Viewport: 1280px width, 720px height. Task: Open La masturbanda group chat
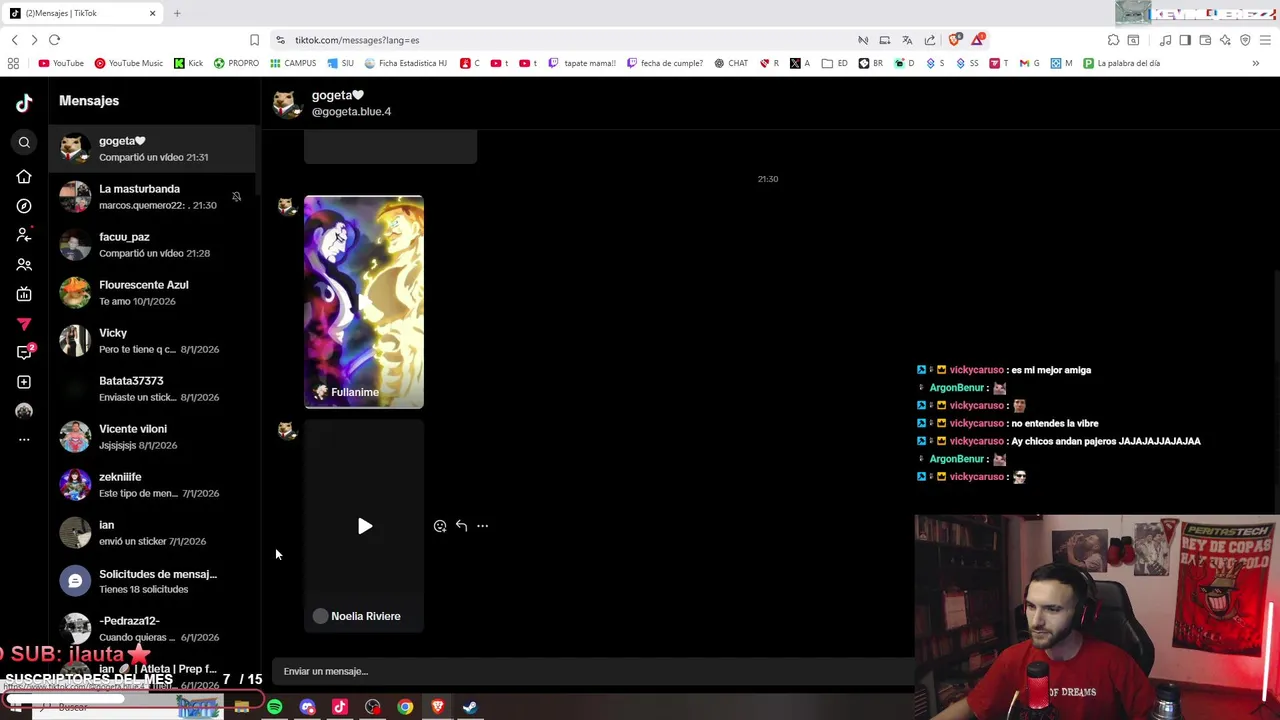pyautogui.click(x=152, y=197)
